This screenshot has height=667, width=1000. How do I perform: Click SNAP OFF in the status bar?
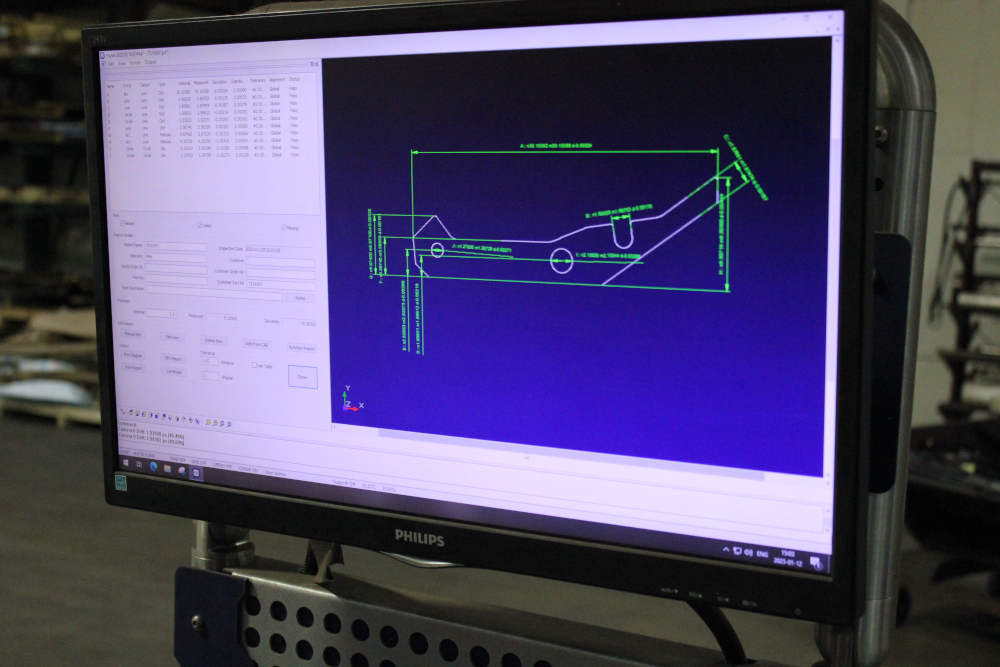tap(177, 460)
